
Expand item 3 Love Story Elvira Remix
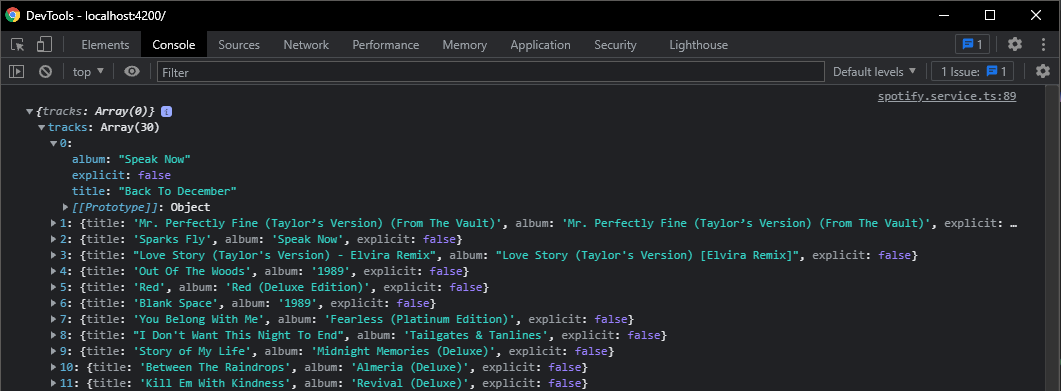coord(53,255)
